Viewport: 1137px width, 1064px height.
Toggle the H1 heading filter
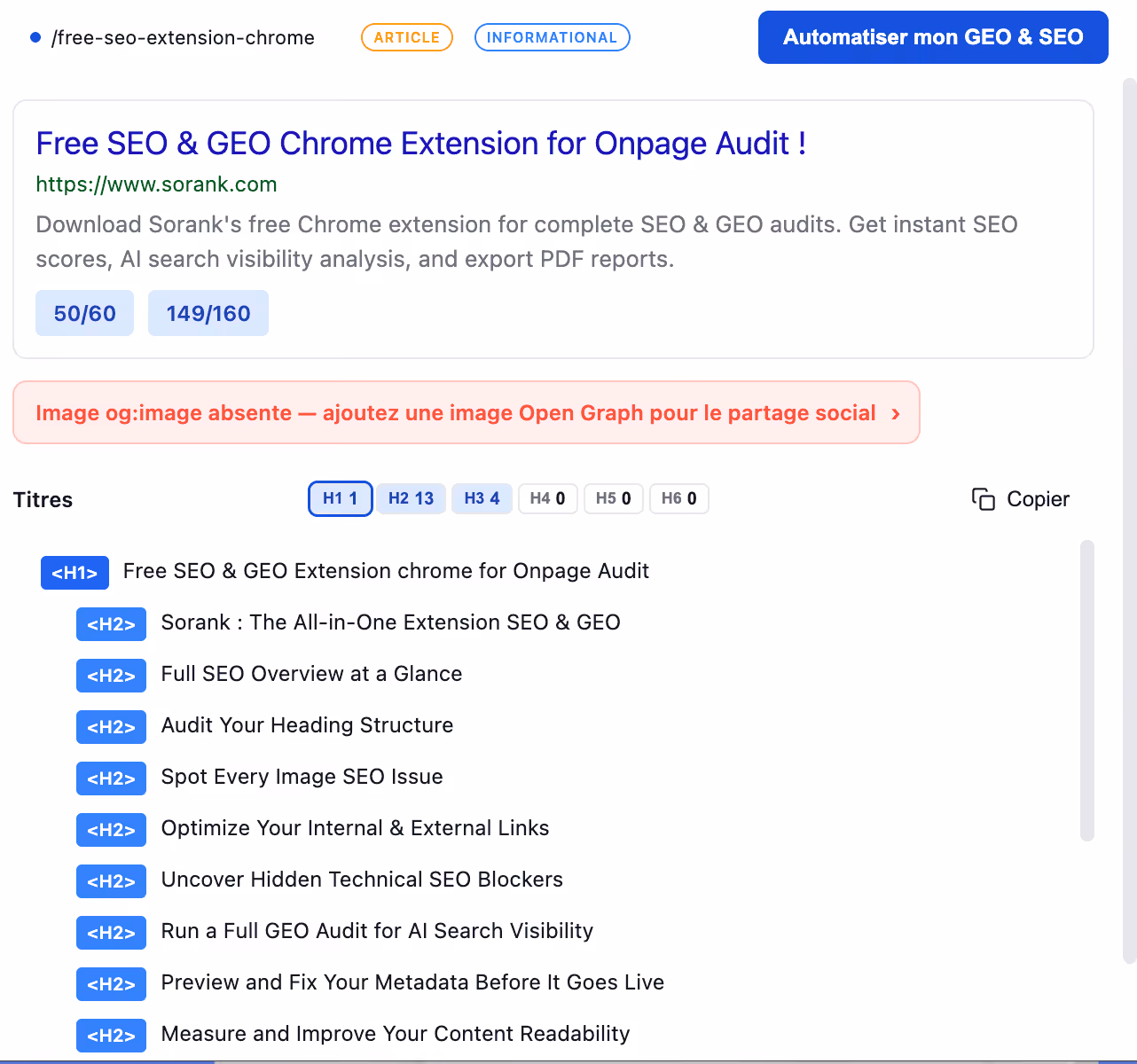(x=340, y=498)
